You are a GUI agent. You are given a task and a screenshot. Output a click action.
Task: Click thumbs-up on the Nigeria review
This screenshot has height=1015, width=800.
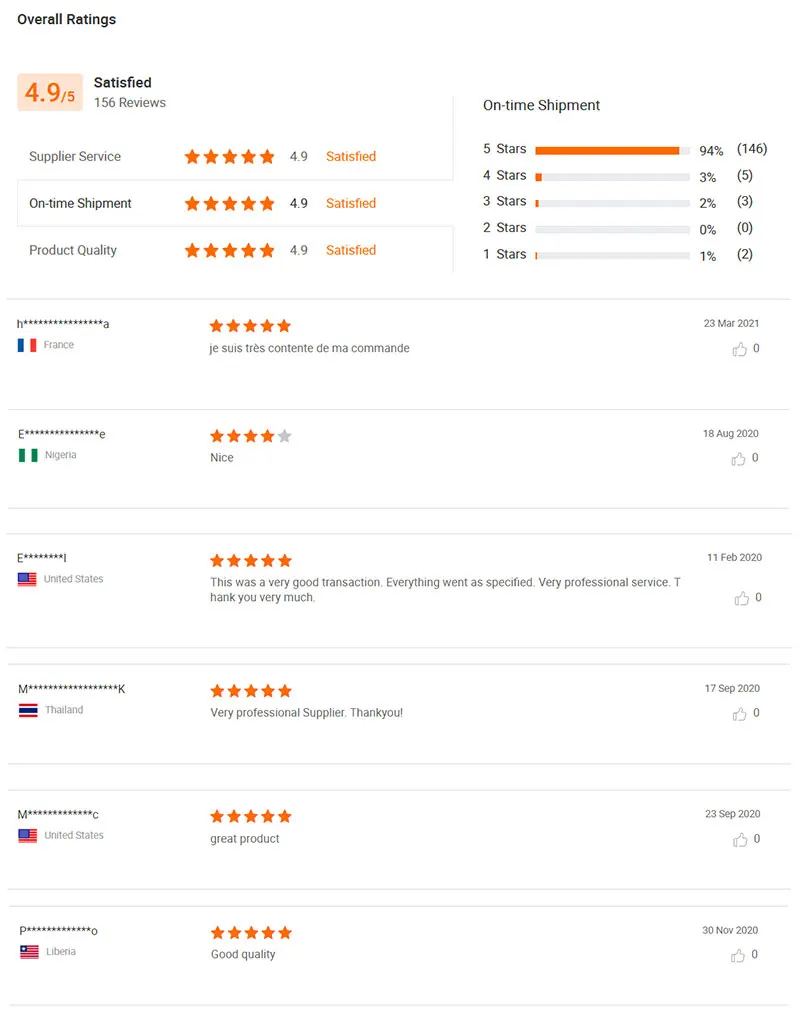tap(739, 458)
